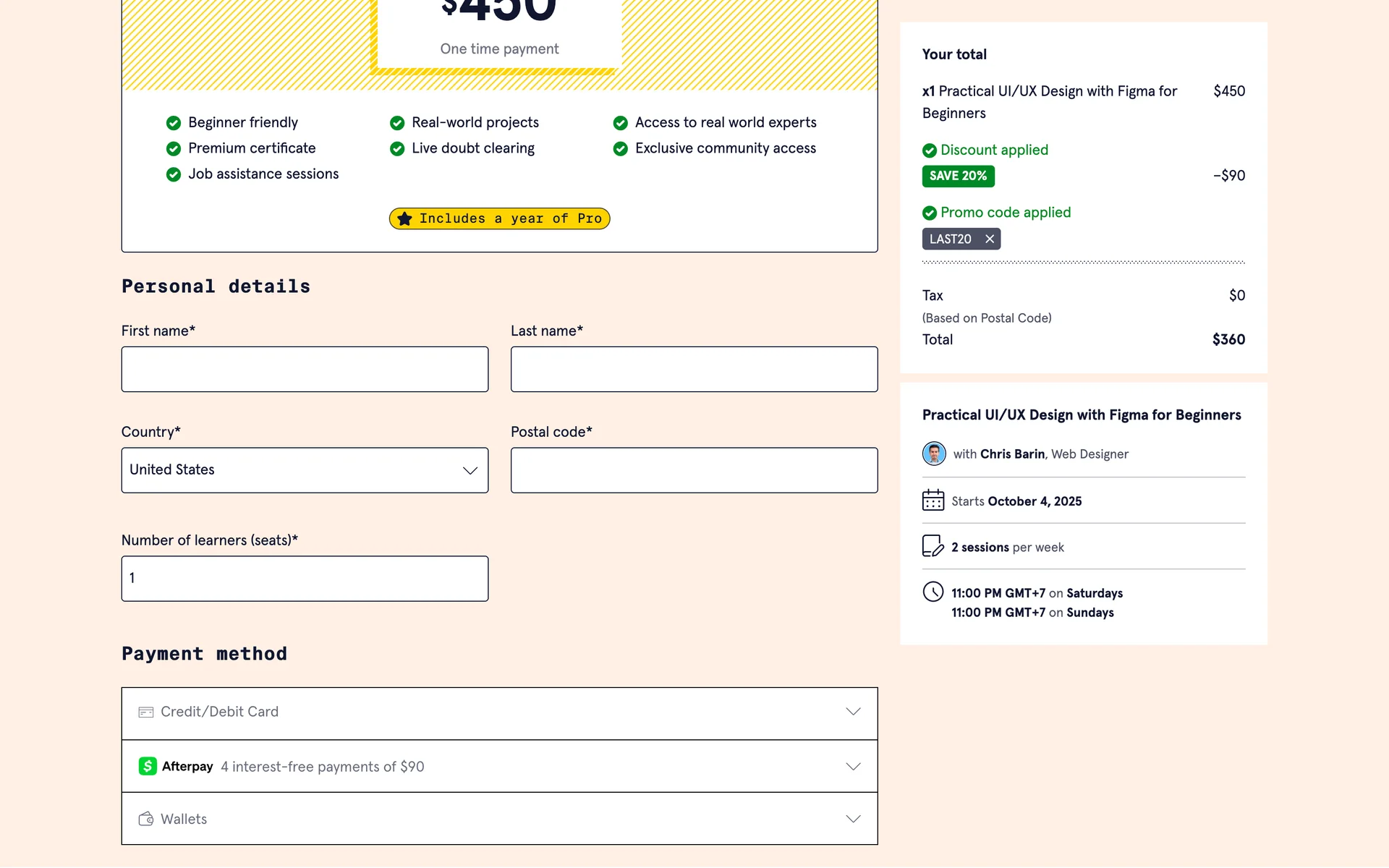Click the check icon beside Promo code applied

(x=930, y=213)
